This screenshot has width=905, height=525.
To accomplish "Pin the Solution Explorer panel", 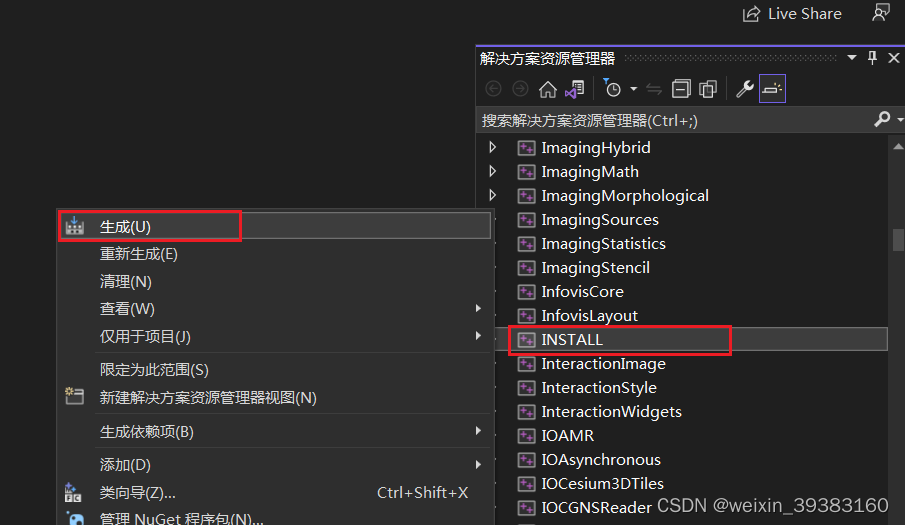I will click(873, 58).
